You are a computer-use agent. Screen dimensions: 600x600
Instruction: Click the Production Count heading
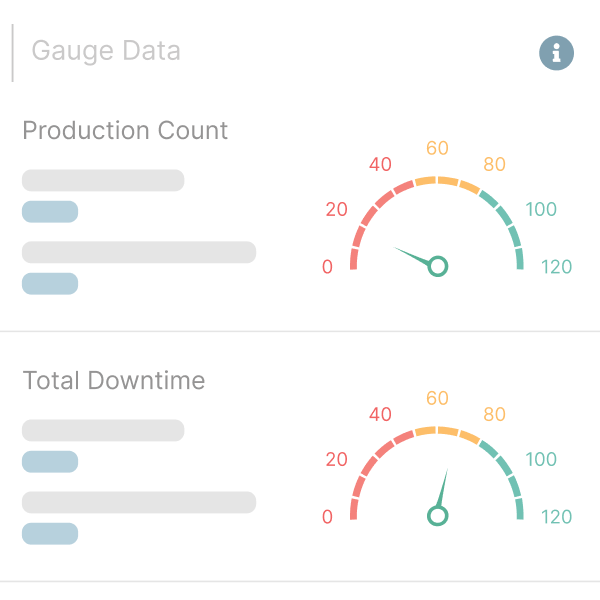pos(125,131)
